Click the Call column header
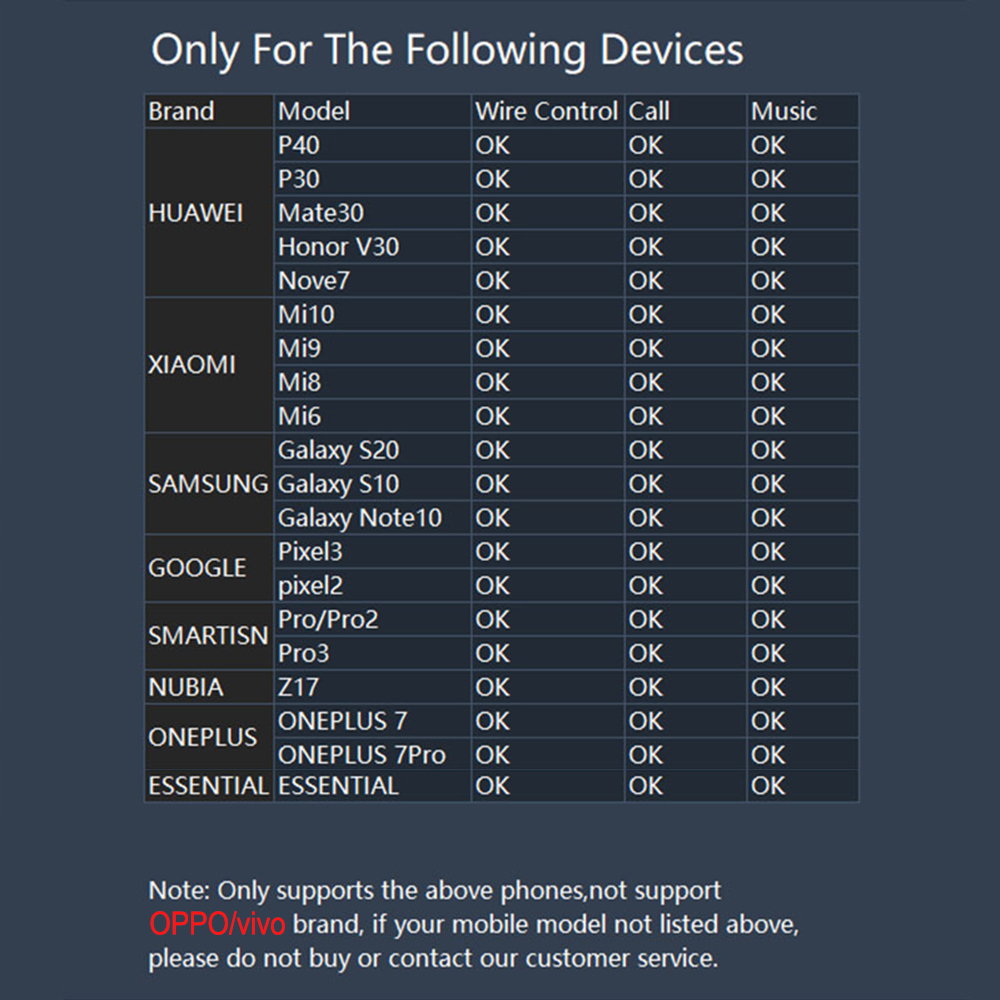Viewport: 1000px width, 1000px height. pos(686,111)
